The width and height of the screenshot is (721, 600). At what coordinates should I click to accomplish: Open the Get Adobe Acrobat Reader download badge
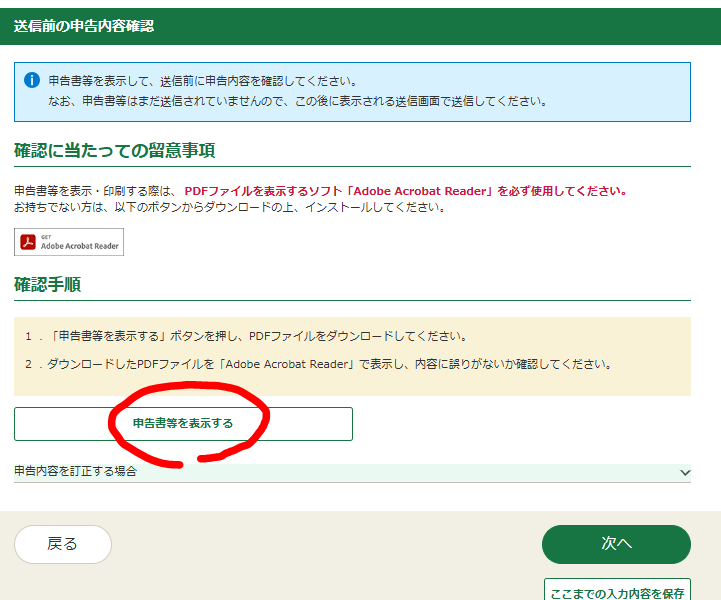69,242
